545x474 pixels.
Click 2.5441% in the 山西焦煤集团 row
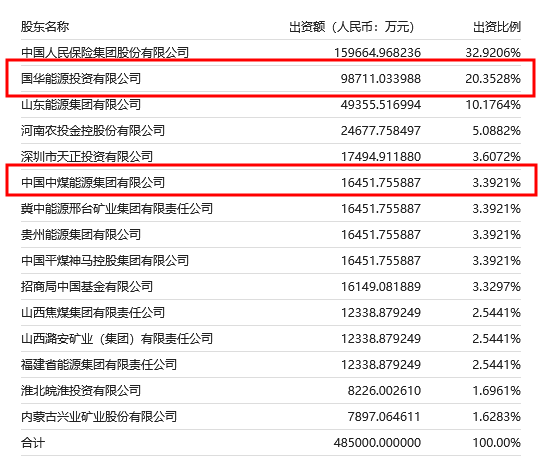click(x=496, y=313)
